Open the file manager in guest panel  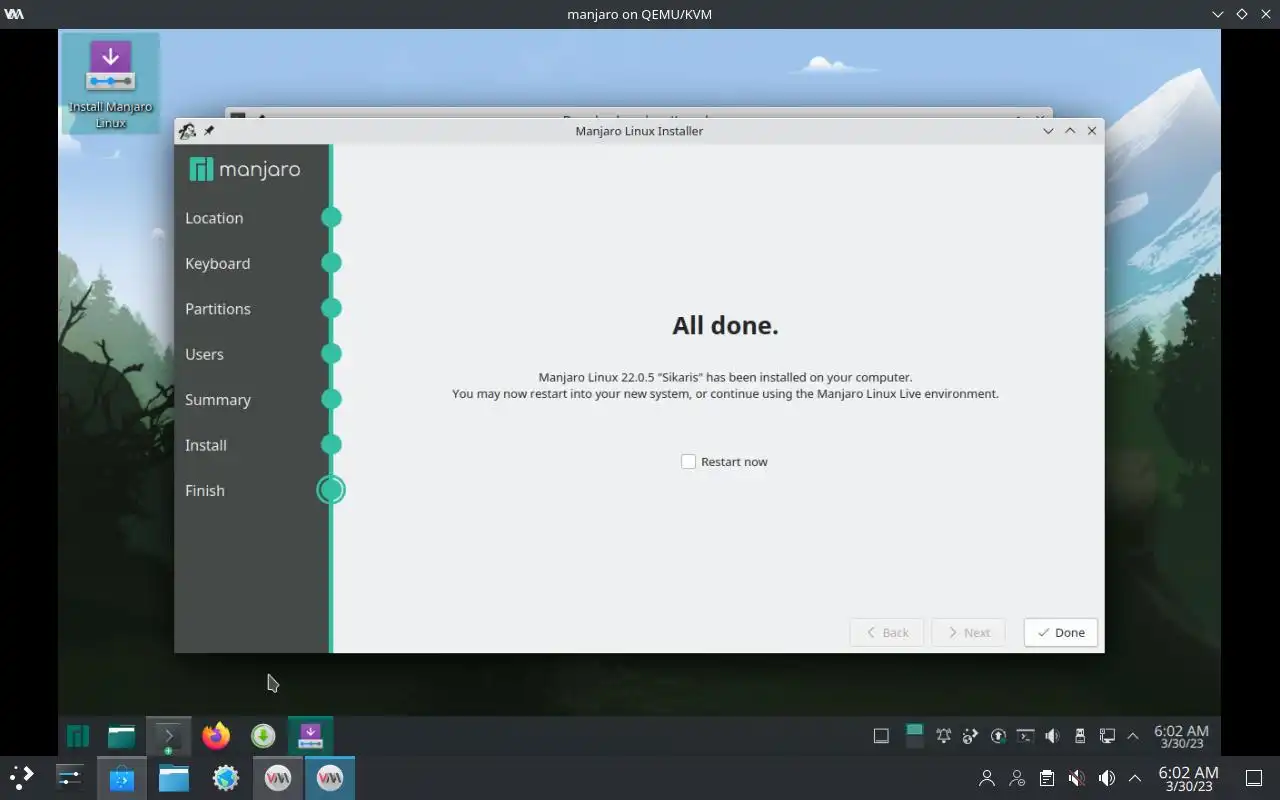click(x=122, y=737)
